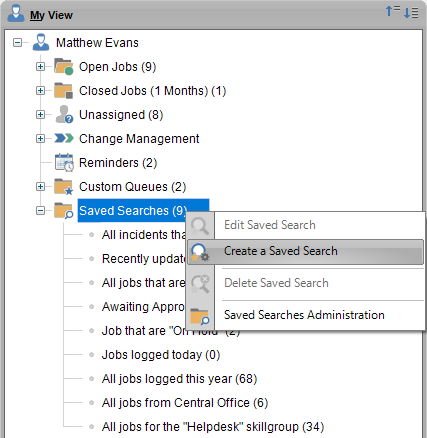
Task: Collapse the Saved Searches node
Action: (40, 211)
